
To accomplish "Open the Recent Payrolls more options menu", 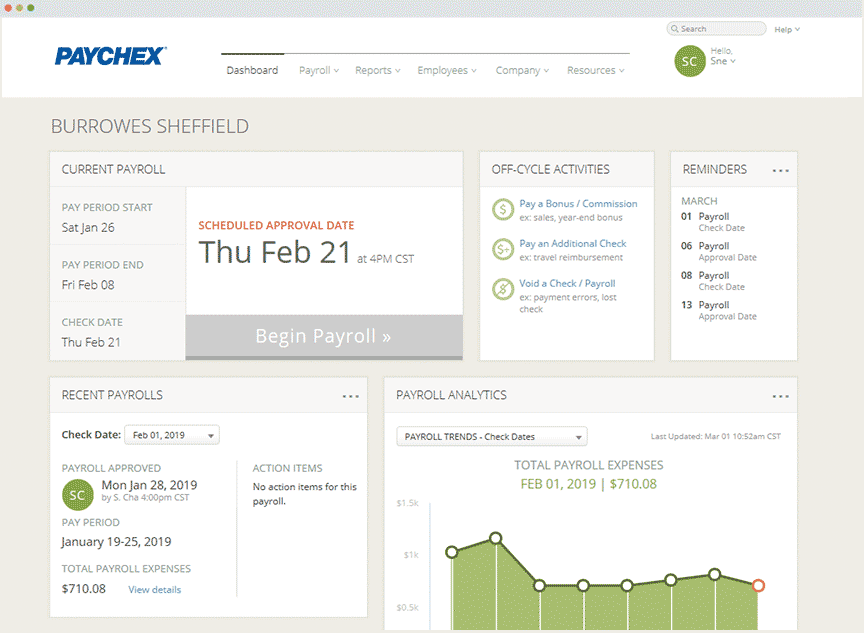I will (x=350, y=396).
